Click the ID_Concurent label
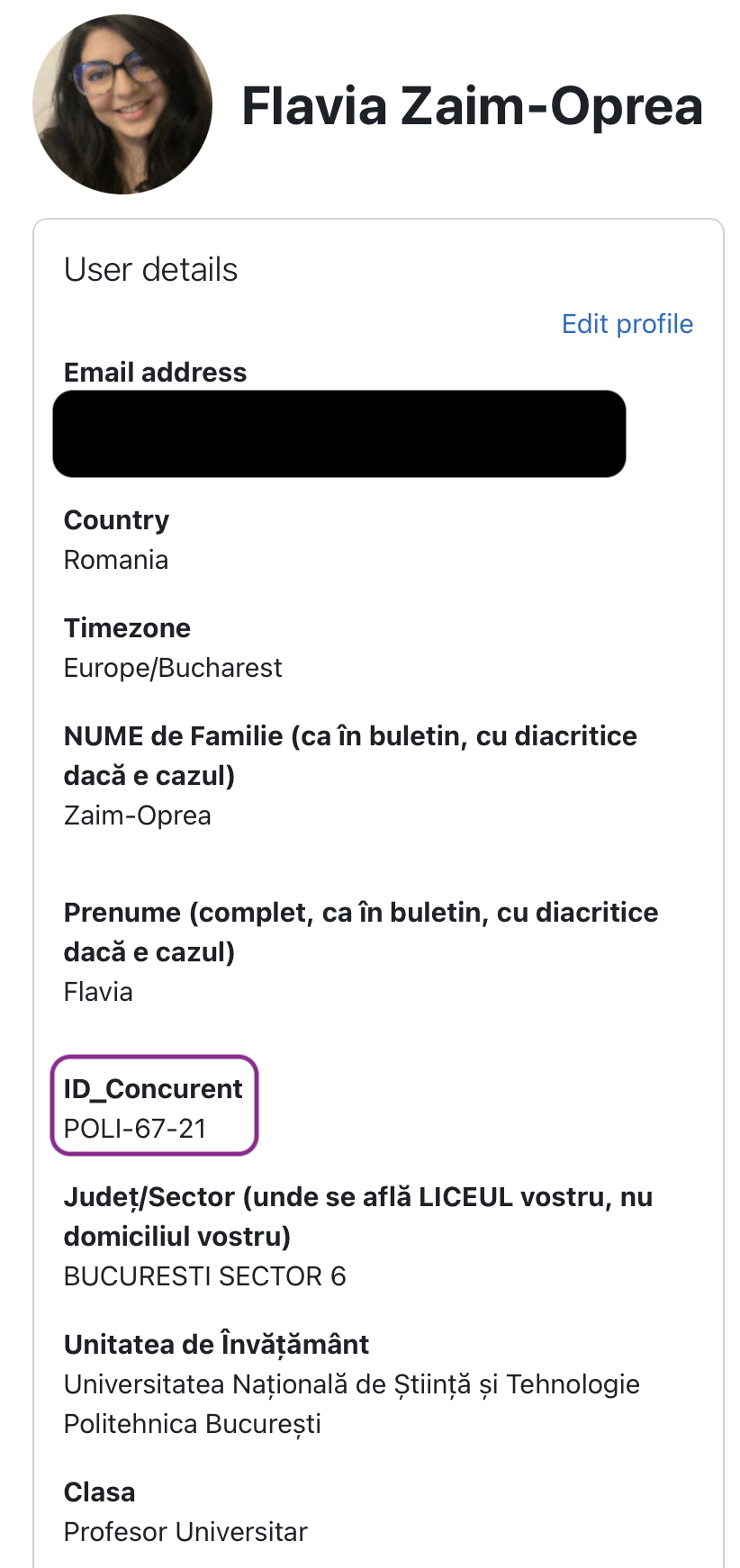Screen dimensions: 740x1568 click(x=153, y=1089)
